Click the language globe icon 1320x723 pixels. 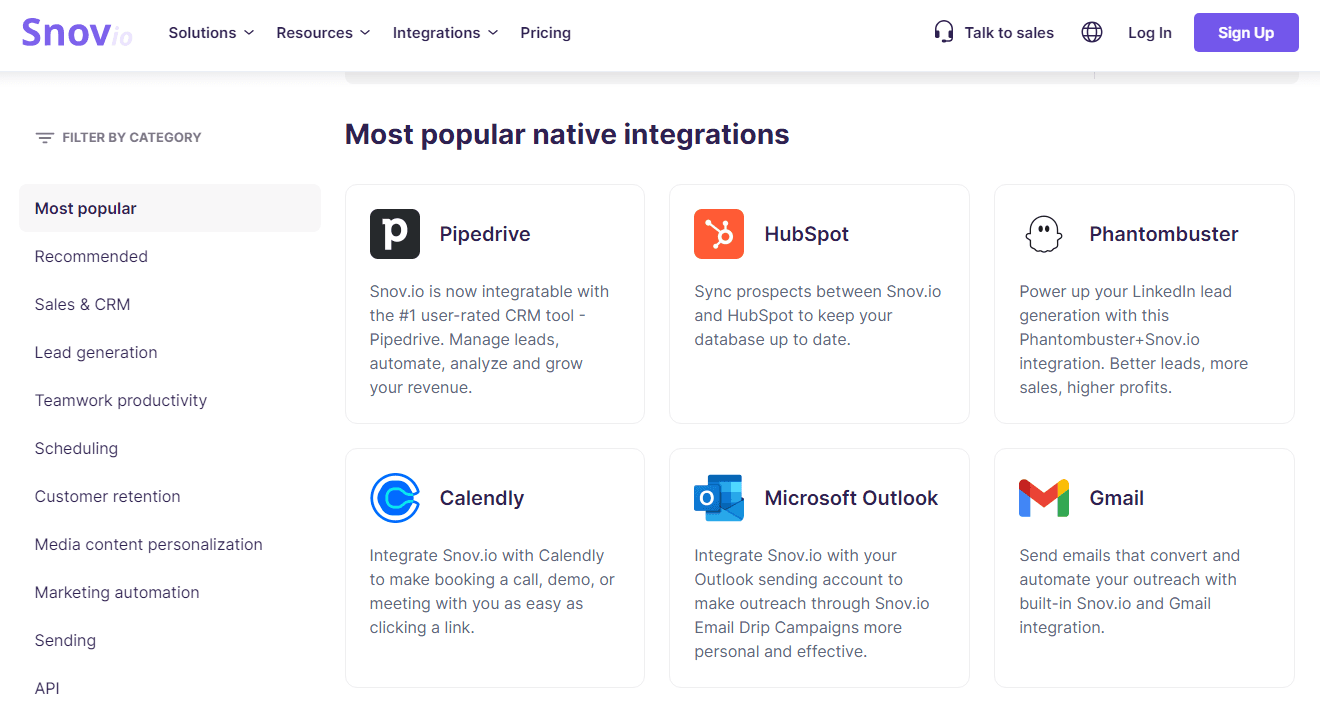(1091, 31)
